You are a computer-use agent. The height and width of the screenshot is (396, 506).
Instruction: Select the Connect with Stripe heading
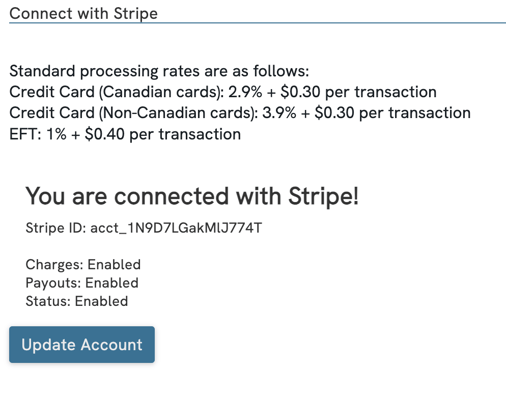click(x=83, y=14)
